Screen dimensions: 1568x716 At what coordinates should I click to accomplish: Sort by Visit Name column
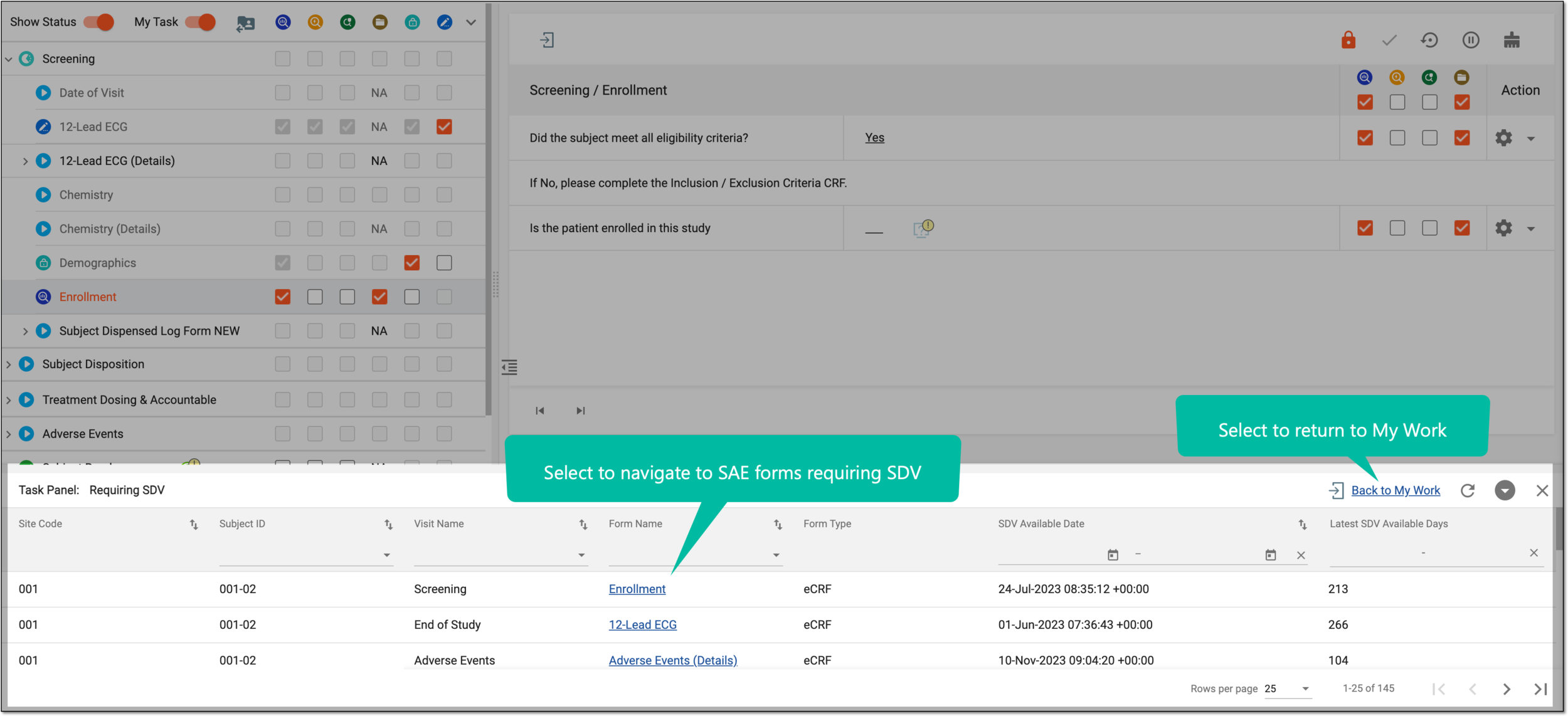point(583,525)
